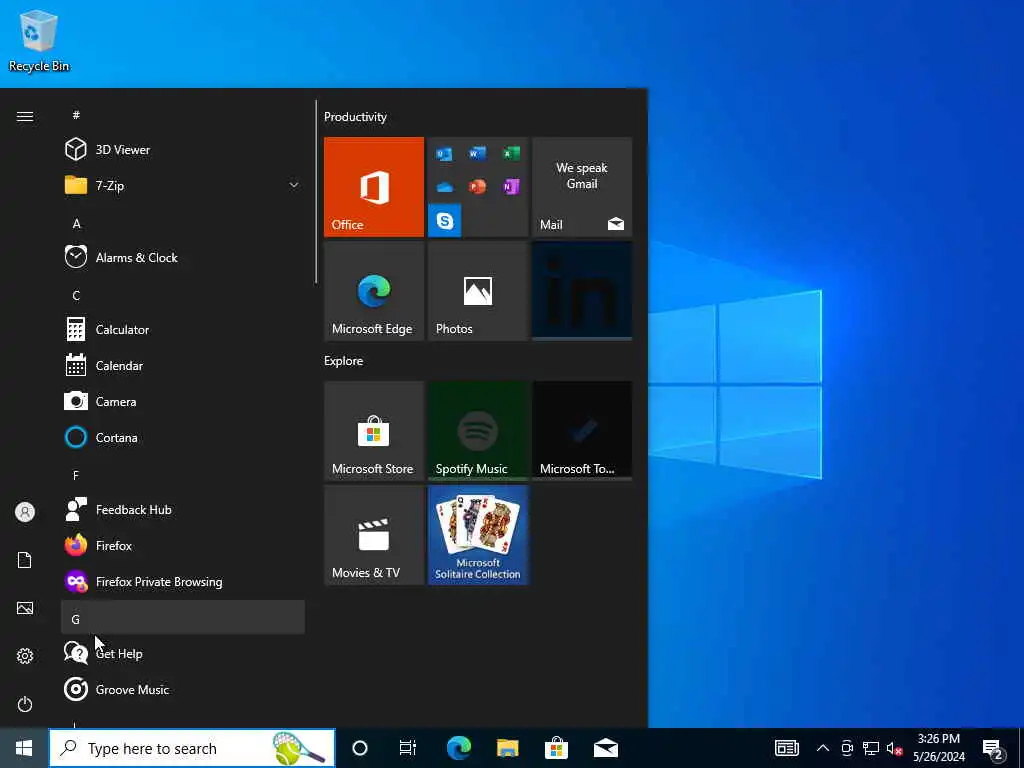Viewport: 1024px width, 768px height.
Task: Click the Productivity group heading
Action: [355, 117]
